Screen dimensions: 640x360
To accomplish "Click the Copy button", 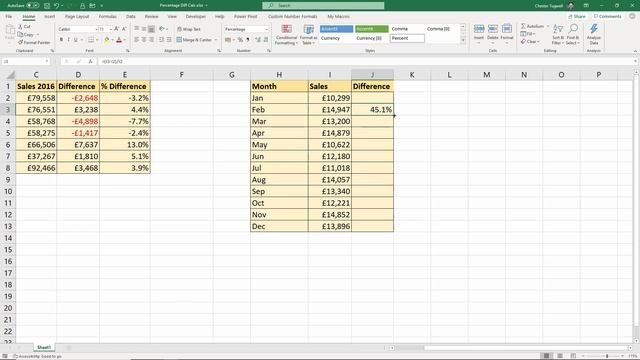I will pos(26,34).
